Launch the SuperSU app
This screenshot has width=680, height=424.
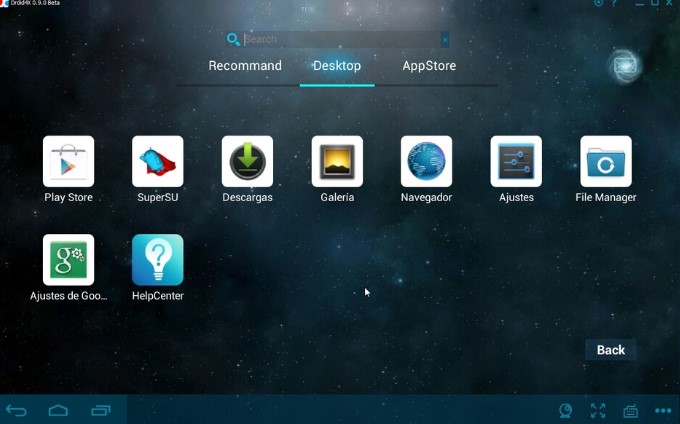click(x=158, y=161)
